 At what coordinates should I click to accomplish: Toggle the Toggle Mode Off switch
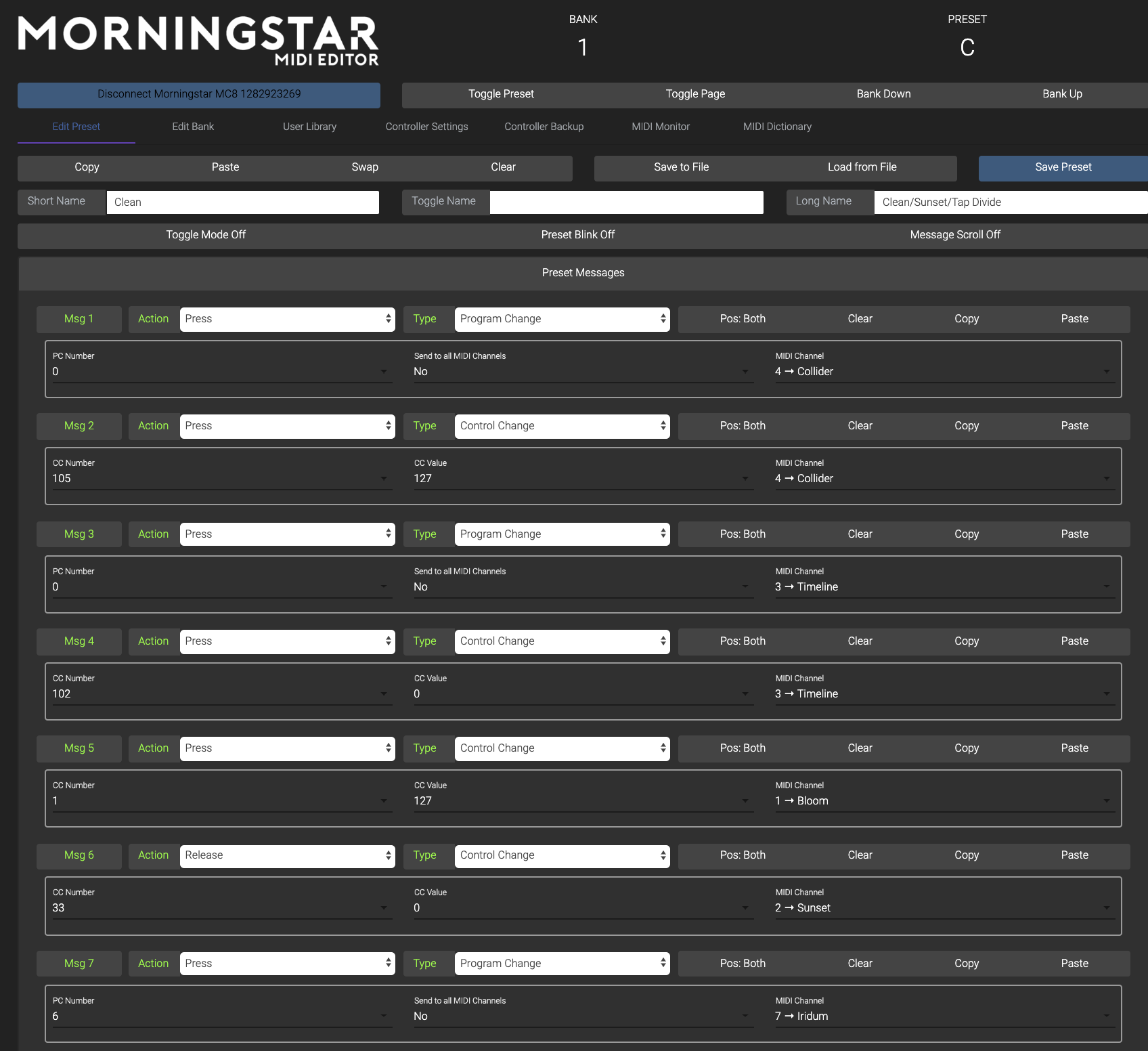[206, 235]
